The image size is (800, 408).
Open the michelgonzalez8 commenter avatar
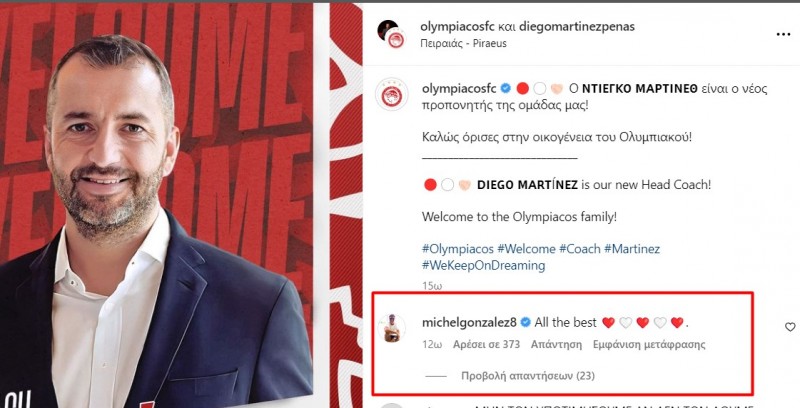pyautogui.click(x=392, y=328)
